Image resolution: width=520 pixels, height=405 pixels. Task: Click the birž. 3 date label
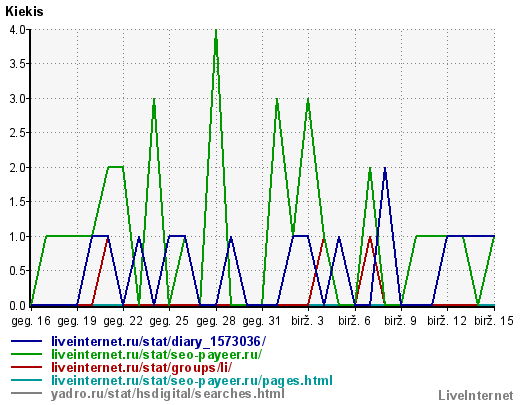click(307, 321)
